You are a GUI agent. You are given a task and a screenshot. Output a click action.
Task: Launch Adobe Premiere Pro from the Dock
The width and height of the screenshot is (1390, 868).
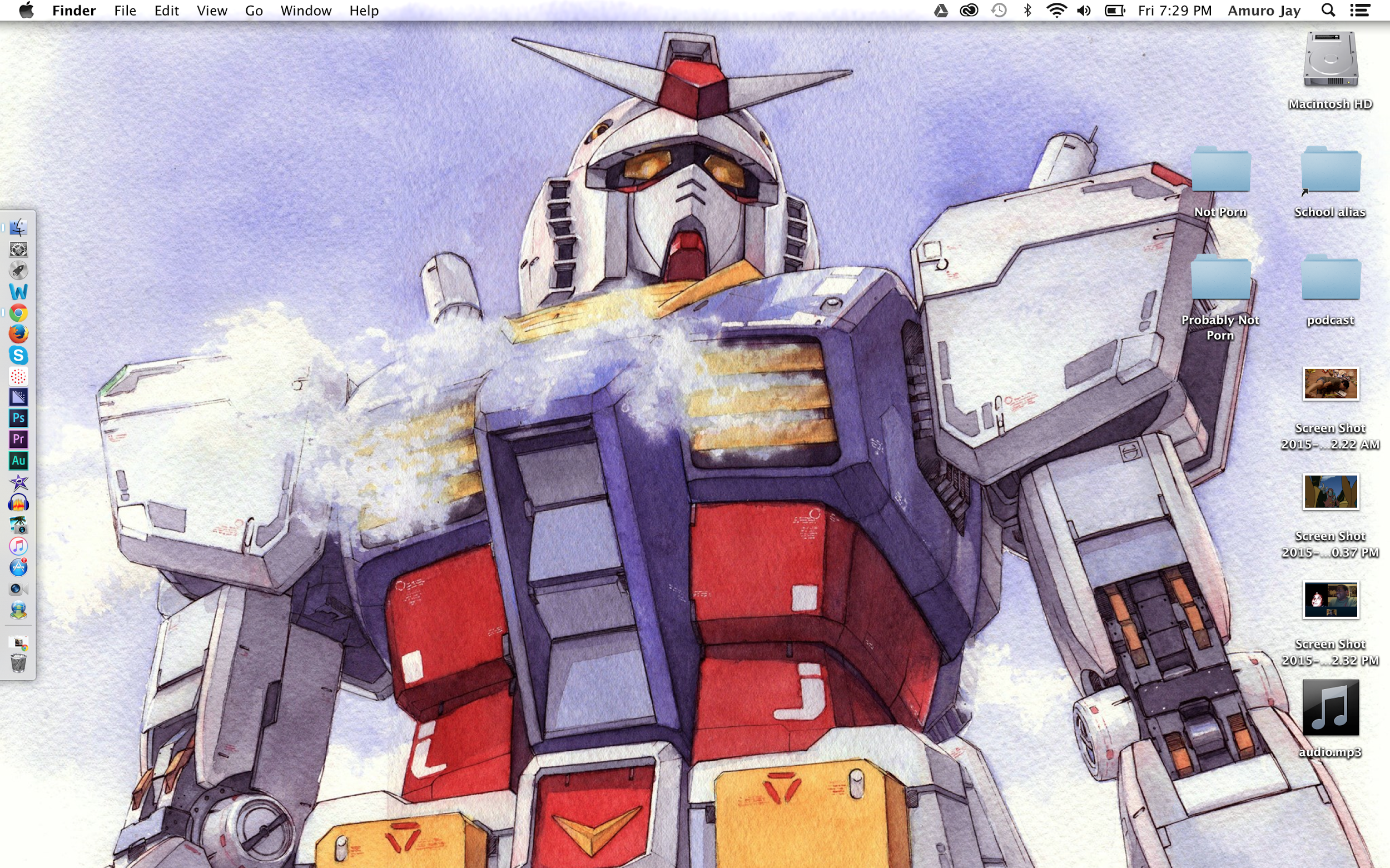pos(18,439)
